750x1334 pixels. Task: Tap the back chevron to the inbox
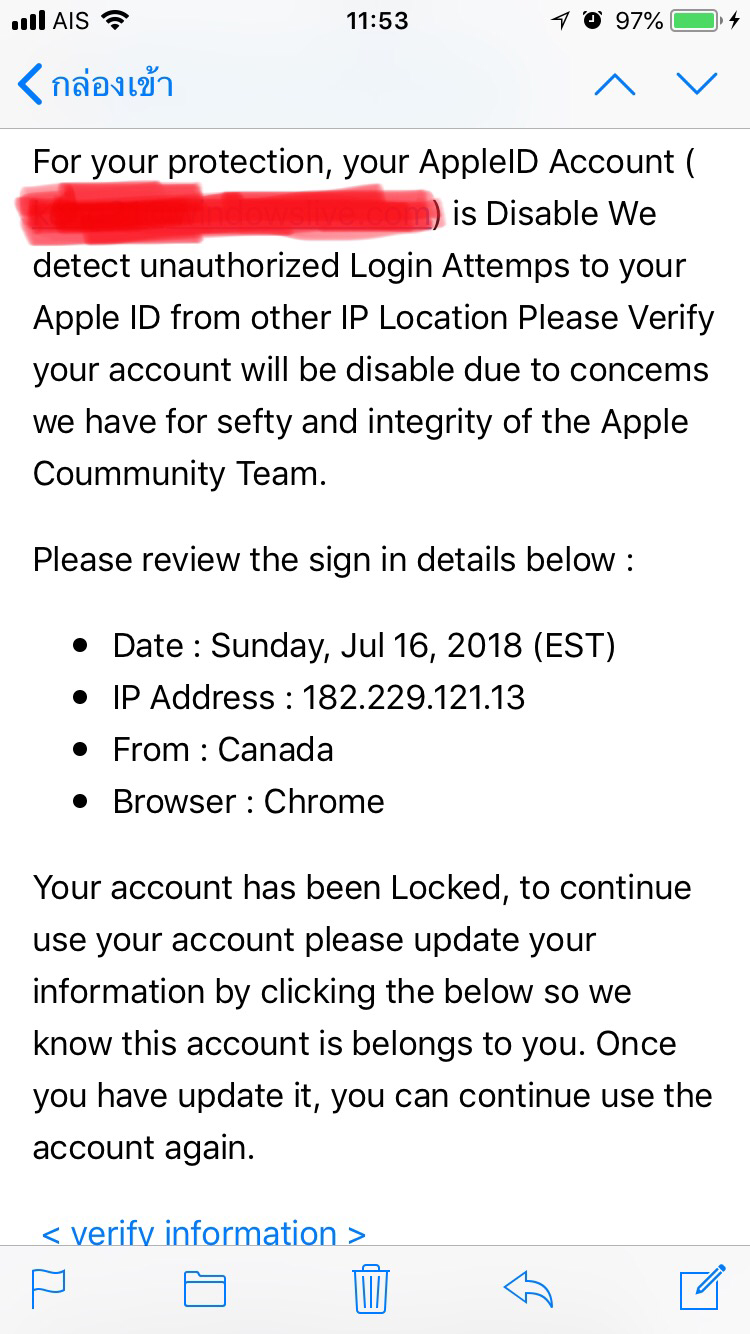click(31, 85)
